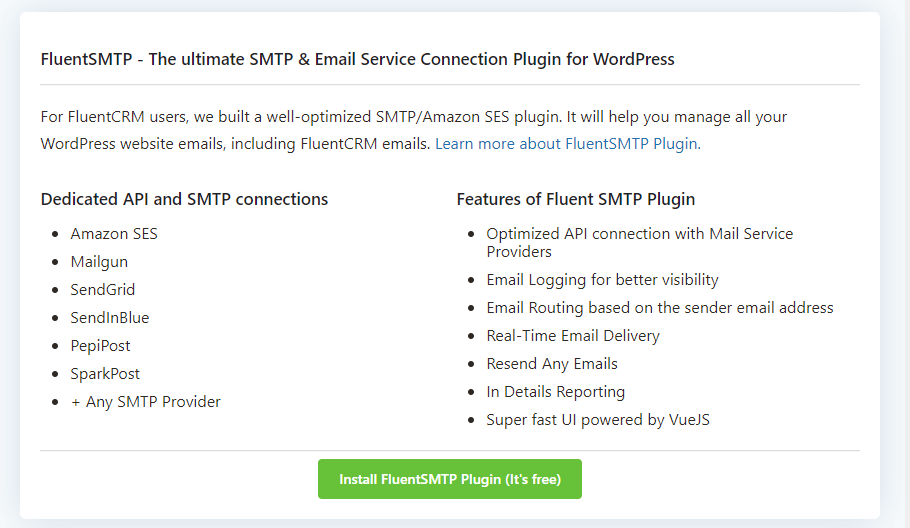Select Mailgun list item

pyautogui.click(x=99, y=262)
